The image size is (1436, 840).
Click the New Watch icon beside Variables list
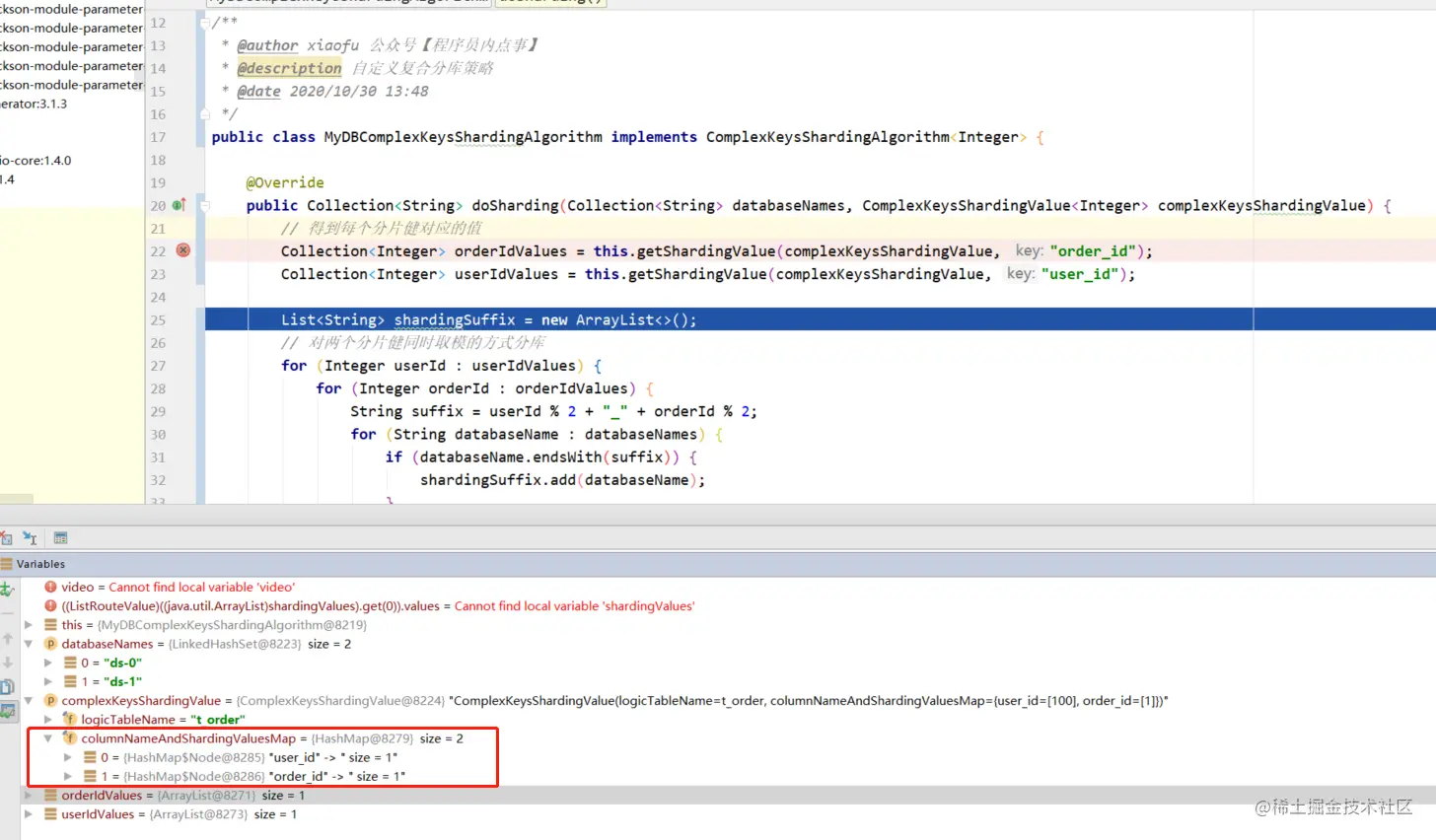pos(7,590)
